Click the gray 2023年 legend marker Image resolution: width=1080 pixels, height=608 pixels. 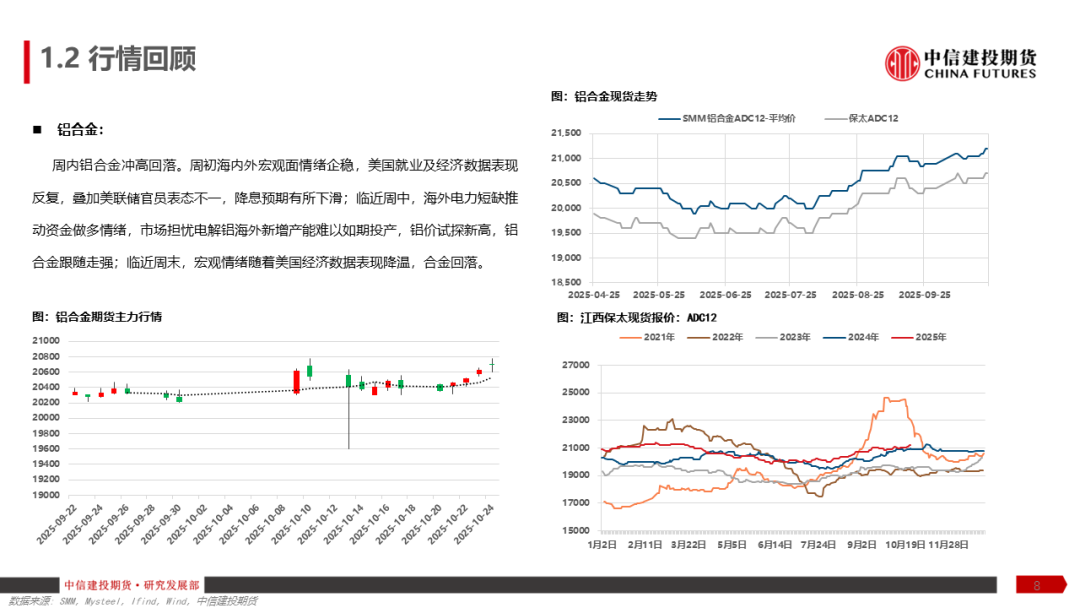coord(768,337)
